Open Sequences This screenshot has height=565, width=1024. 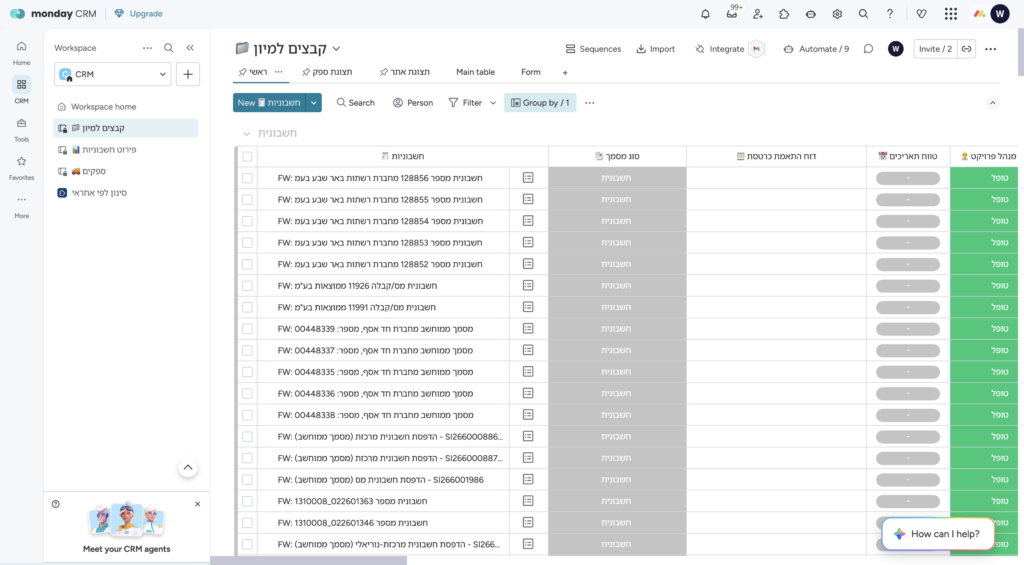click(x=593, y=49)
